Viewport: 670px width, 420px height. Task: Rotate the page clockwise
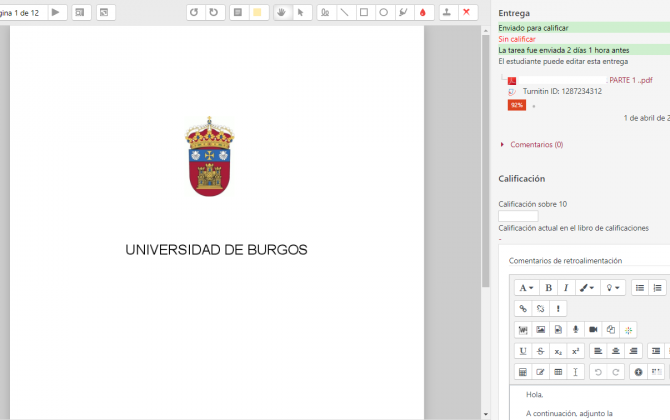point(214,12)
